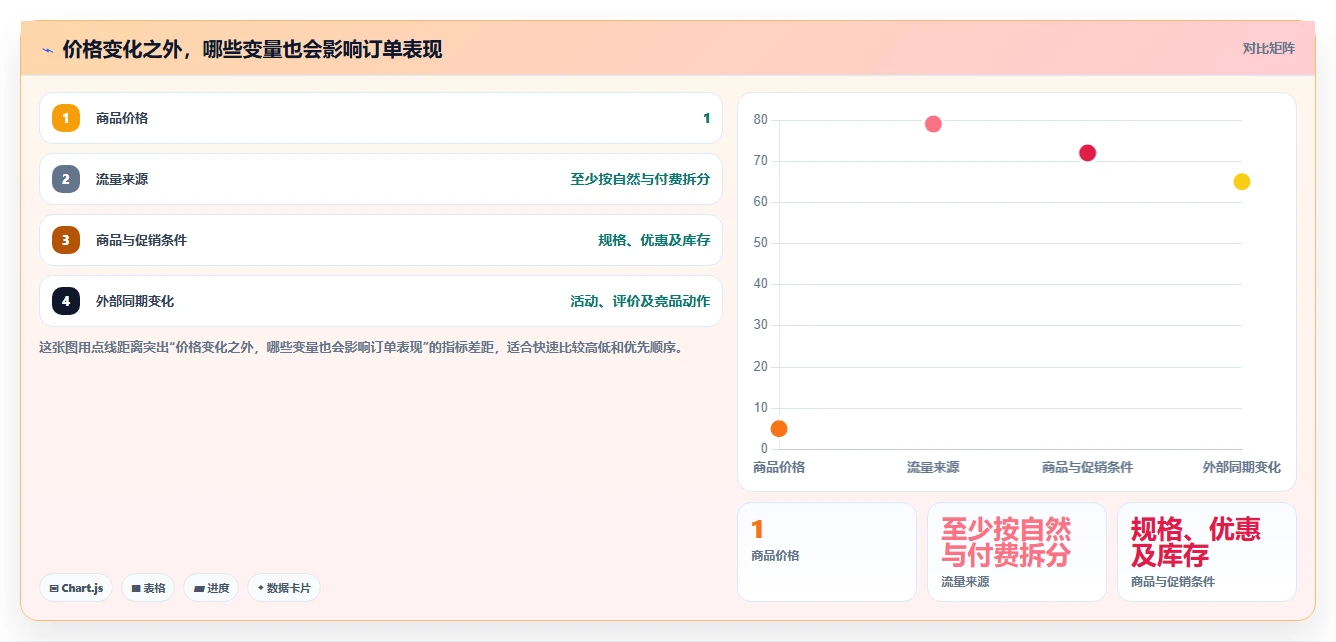This screenshot has width=1336, height=642.
Task: Click the value 至少按自然与付费拆分 in list
Action: [640, 179]
